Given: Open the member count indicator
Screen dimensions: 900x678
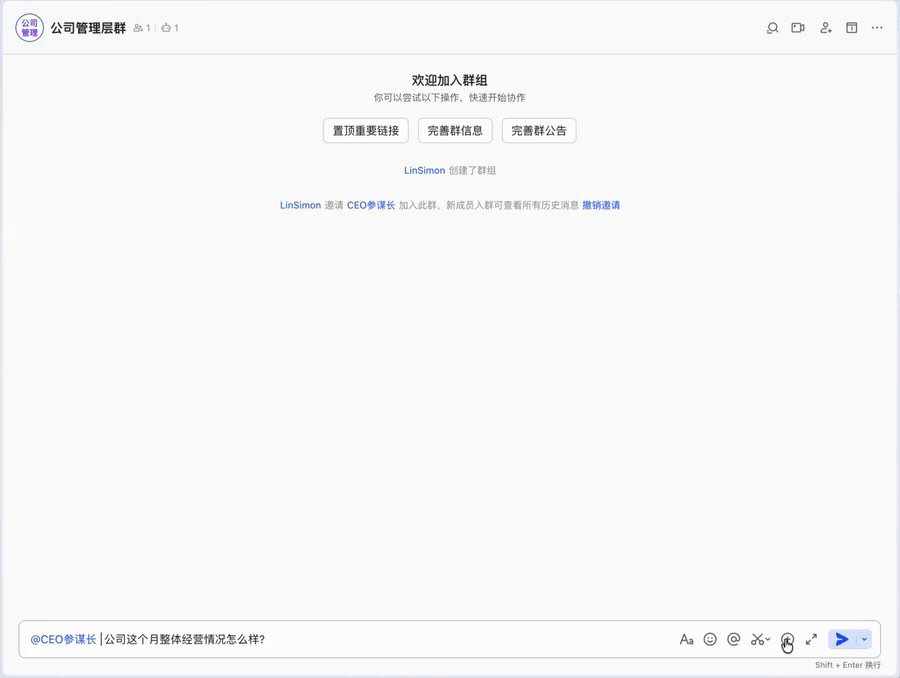Looking at the screenshot, I should tap(142, 28).
